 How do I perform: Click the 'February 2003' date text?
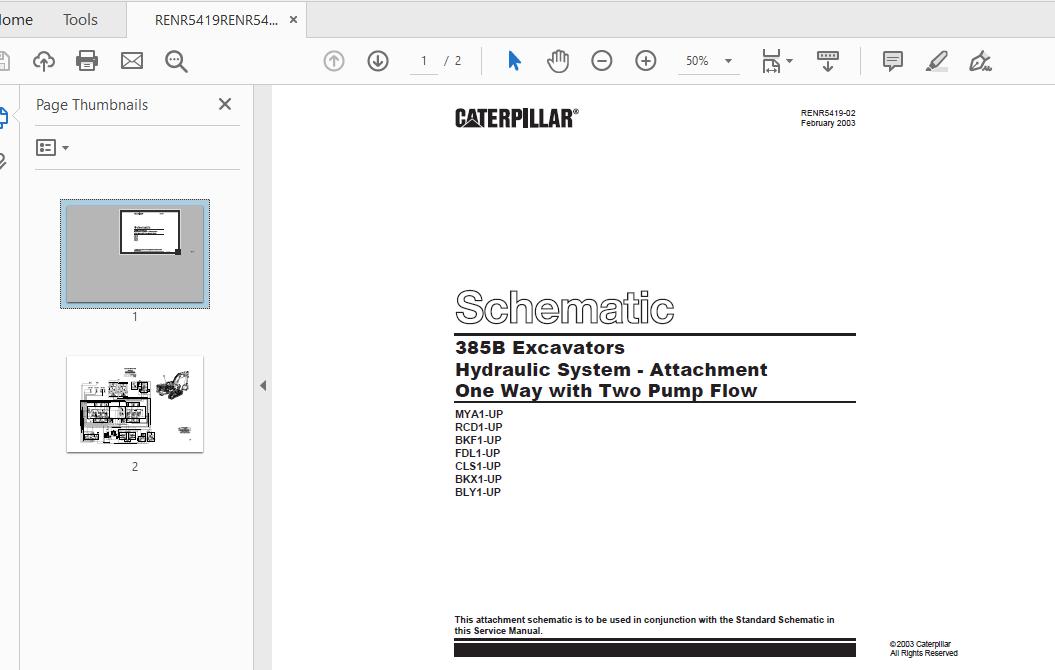828,123
